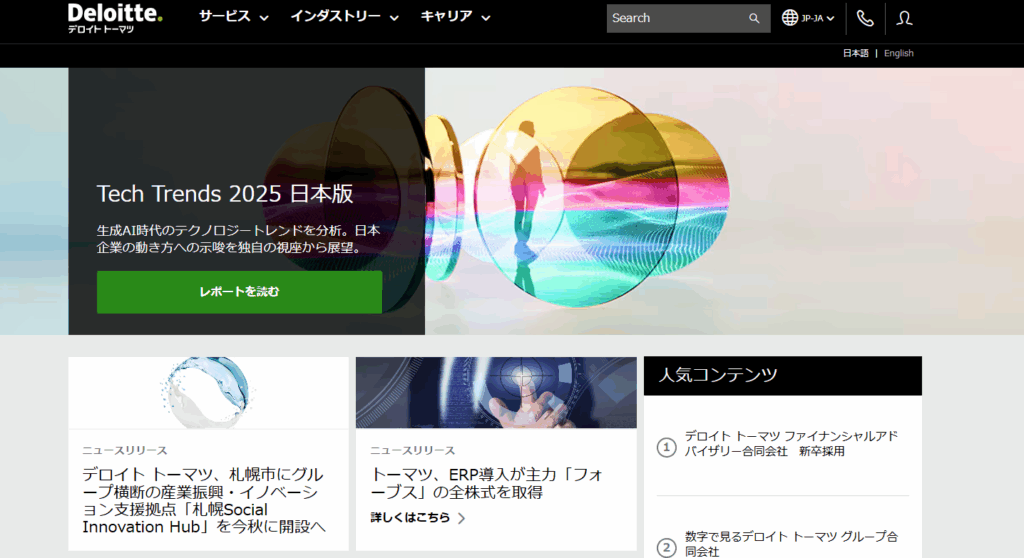Open 数字で見るデロイト トーマツ グループ popular link
The image size is (1024, 558).
pos(791,544)
